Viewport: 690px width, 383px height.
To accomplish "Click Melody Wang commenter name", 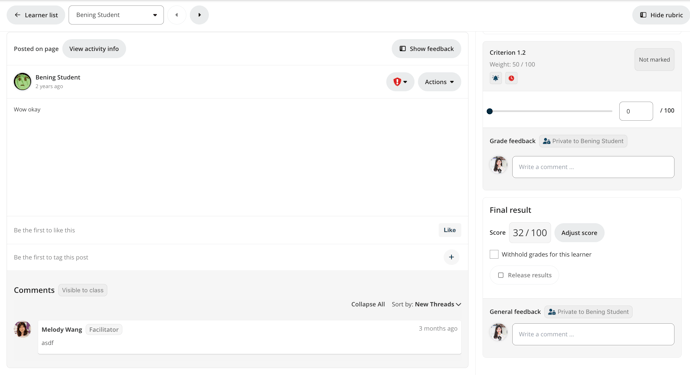I will point(62,329).
